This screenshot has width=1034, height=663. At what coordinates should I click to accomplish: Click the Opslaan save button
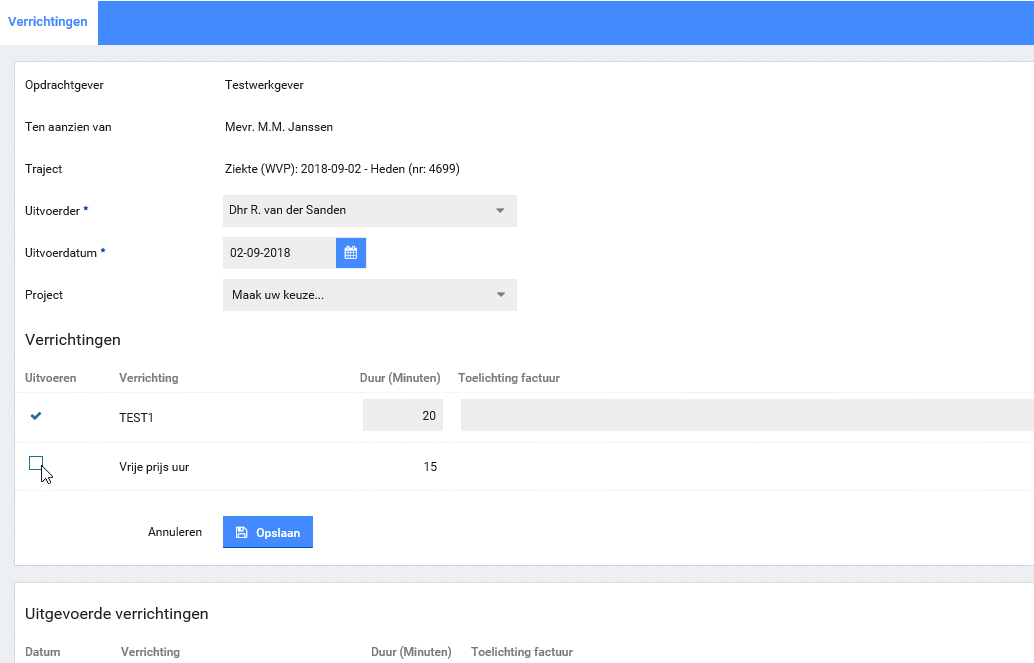coord(268,533)
